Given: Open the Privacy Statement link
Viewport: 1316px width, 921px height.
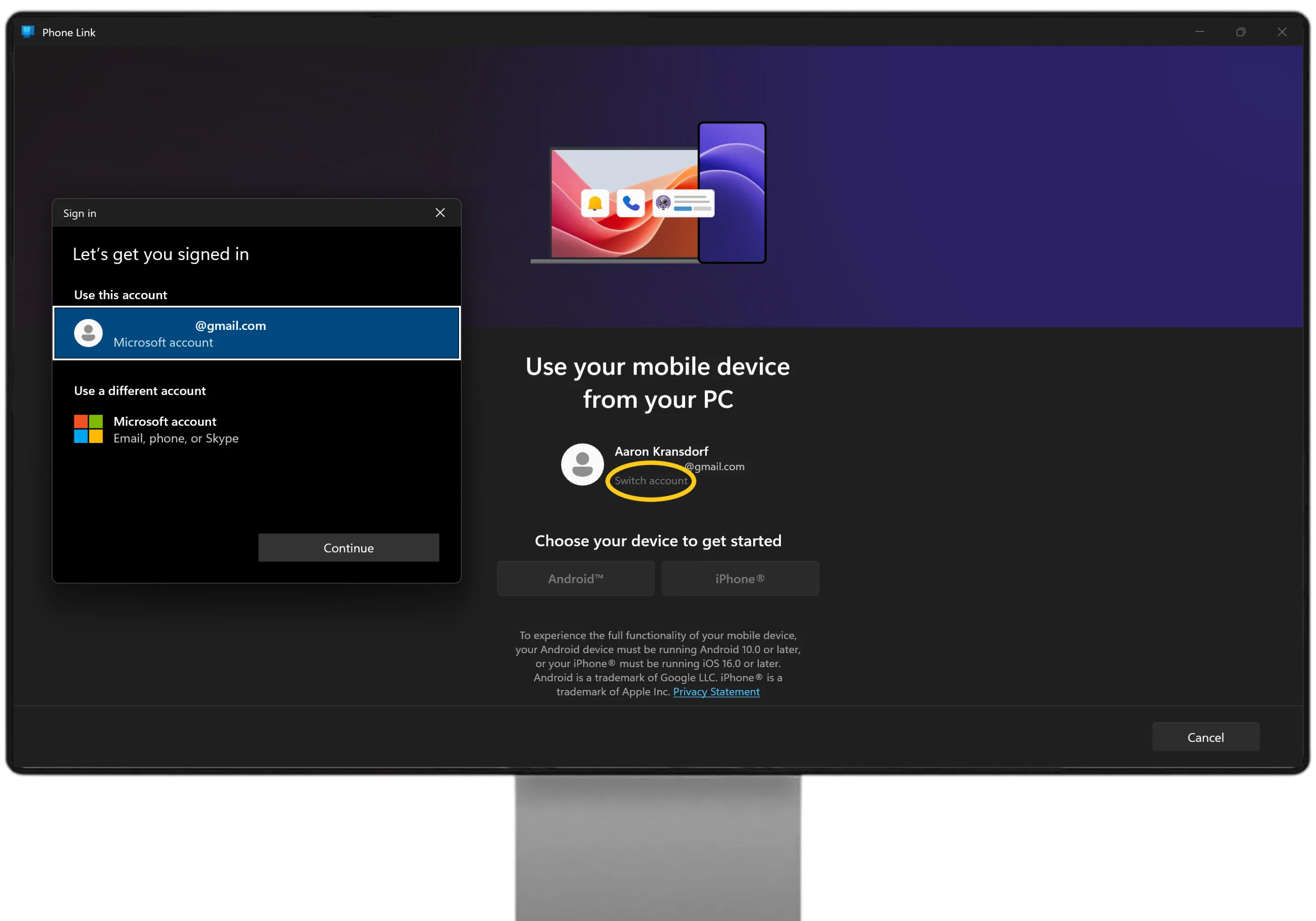Looking at the screenshot, I should 716,692.
